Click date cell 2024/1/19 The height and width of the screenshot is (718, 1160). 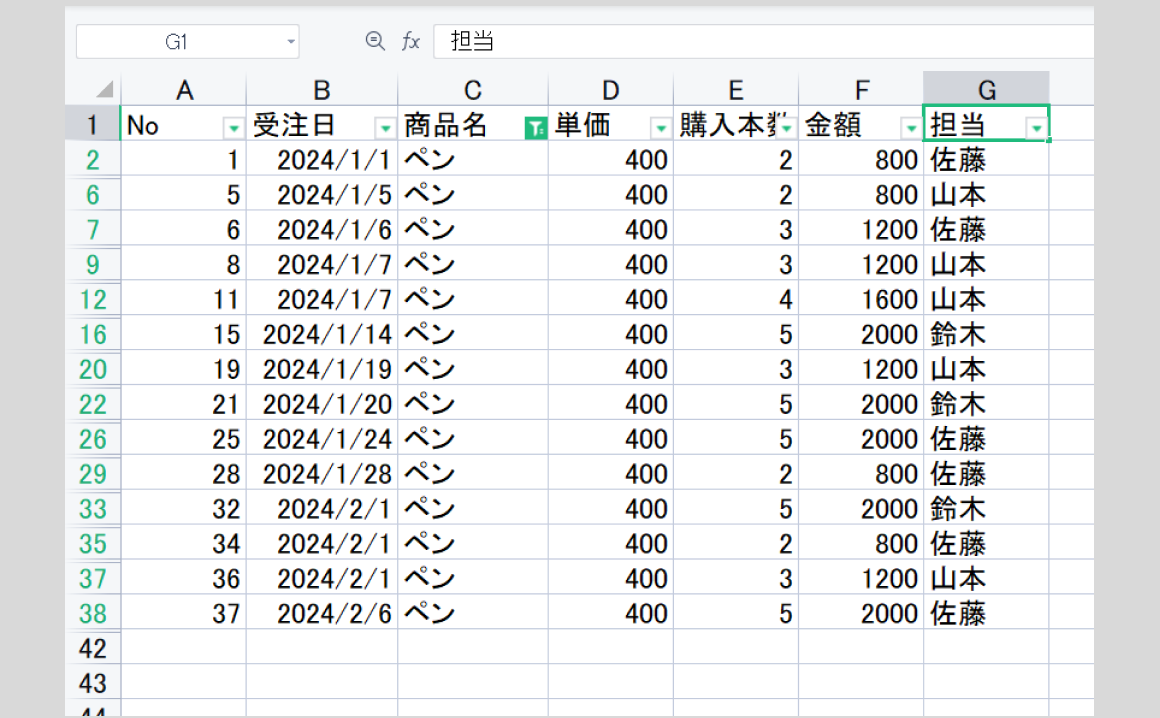point(322,368)
